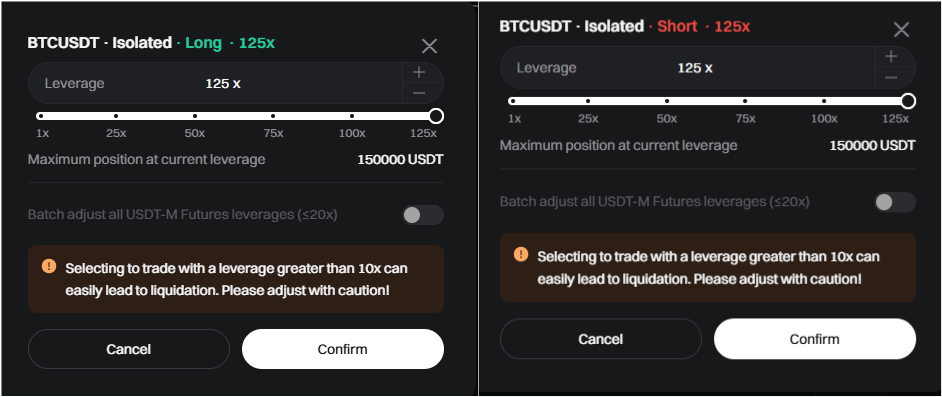Set Short leverage slider to 100x mark
Image resolution: width=942 pixels, height=397 pixels.
coord(824,101)
